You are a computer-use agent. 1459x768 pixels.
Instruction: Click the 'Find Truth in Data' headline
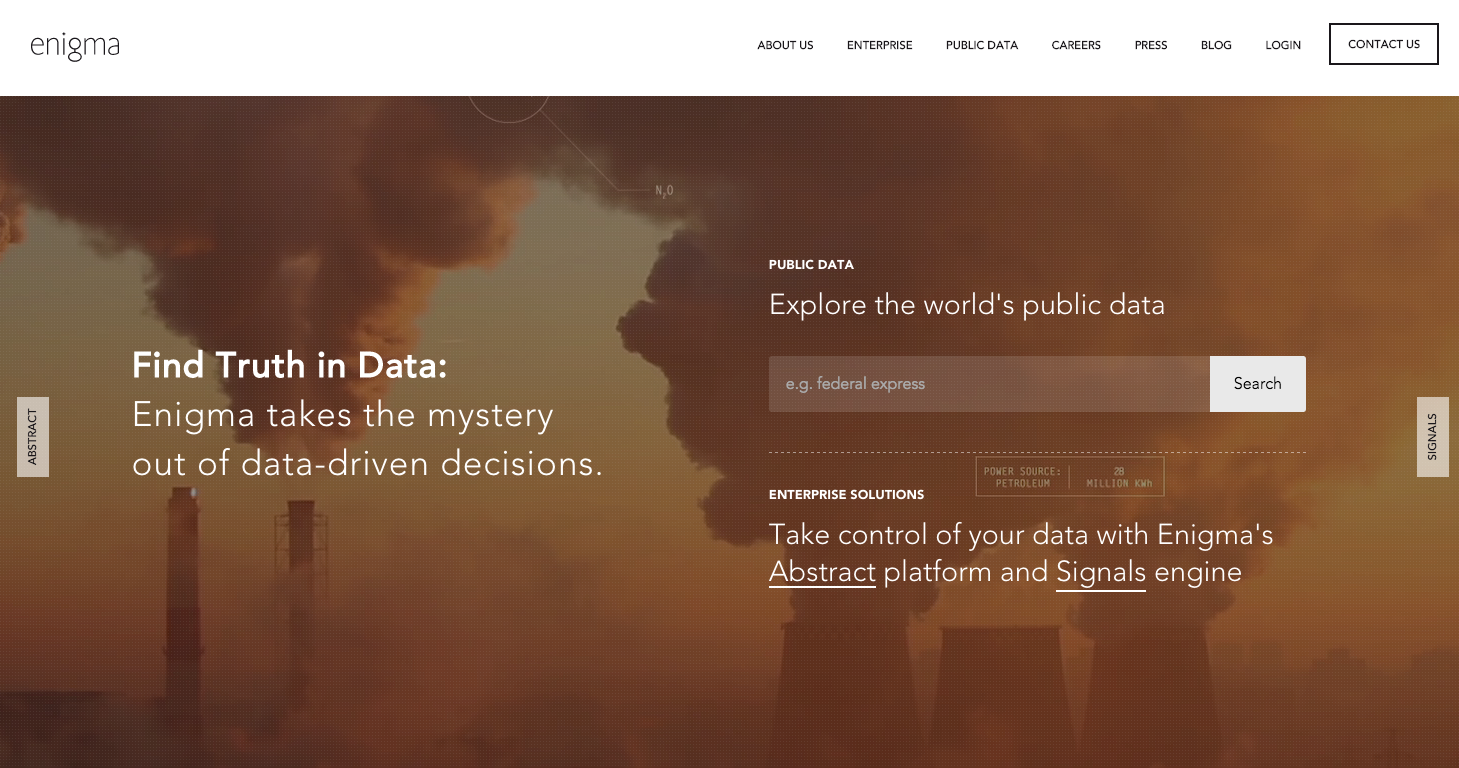point(290,366)
